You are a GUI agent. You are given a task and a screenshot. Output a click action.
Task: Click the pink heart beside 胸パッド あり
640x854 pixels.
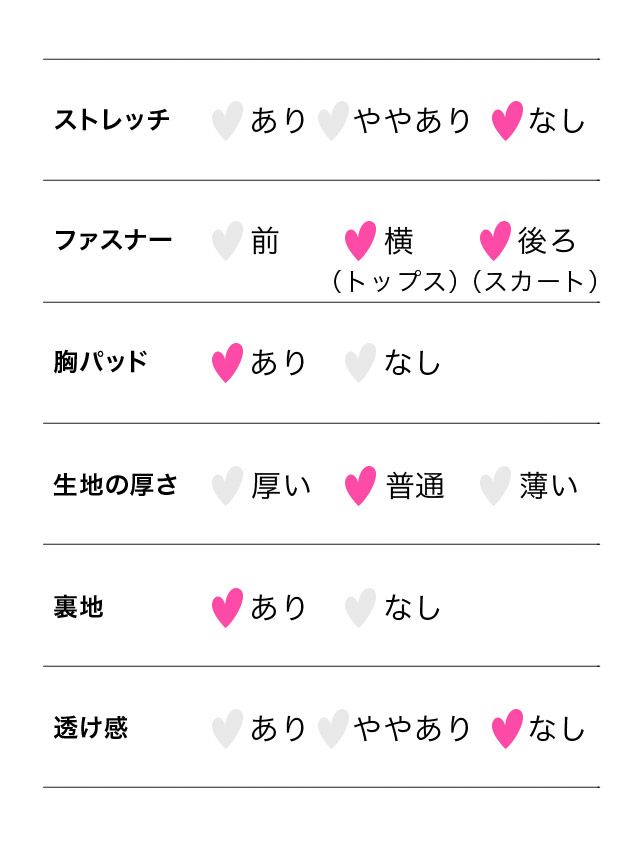(x=227, y=362)
